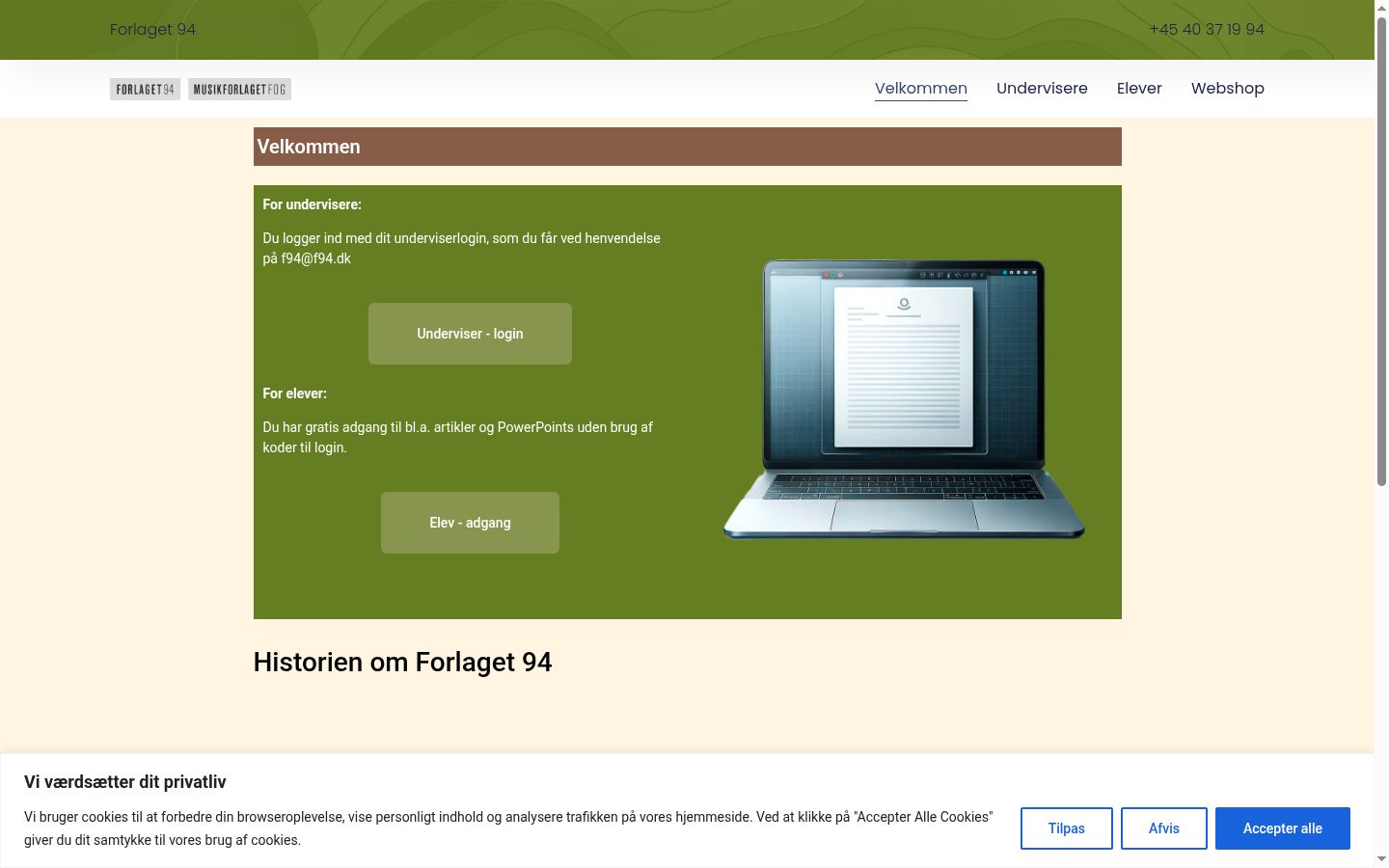Image resolution: width=1389 pixels, height=868 pixels.
Task: Open the Elever menu item
Action: tap(1139, 88)
